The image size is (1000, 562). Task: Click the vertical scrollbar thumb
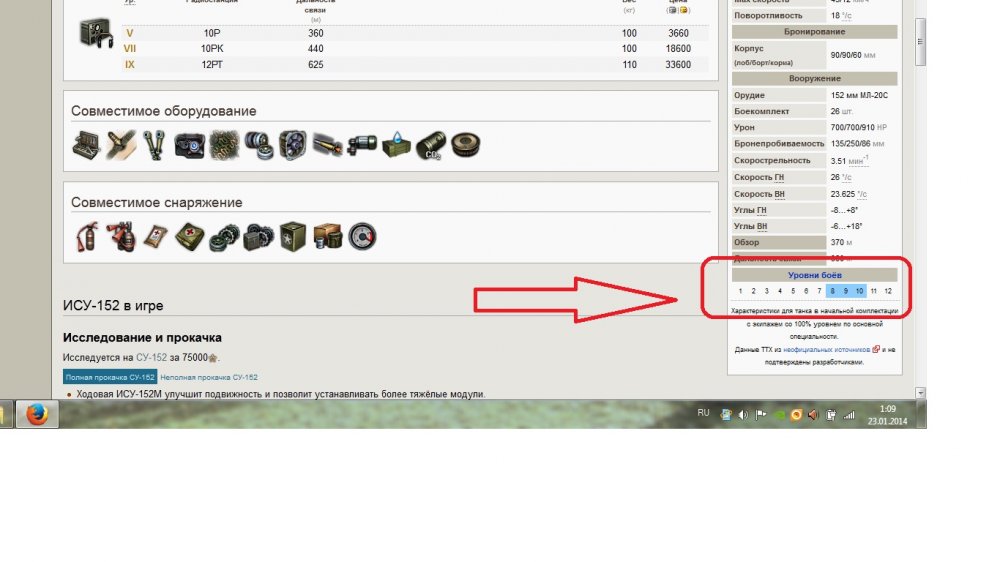pos(920,41)
